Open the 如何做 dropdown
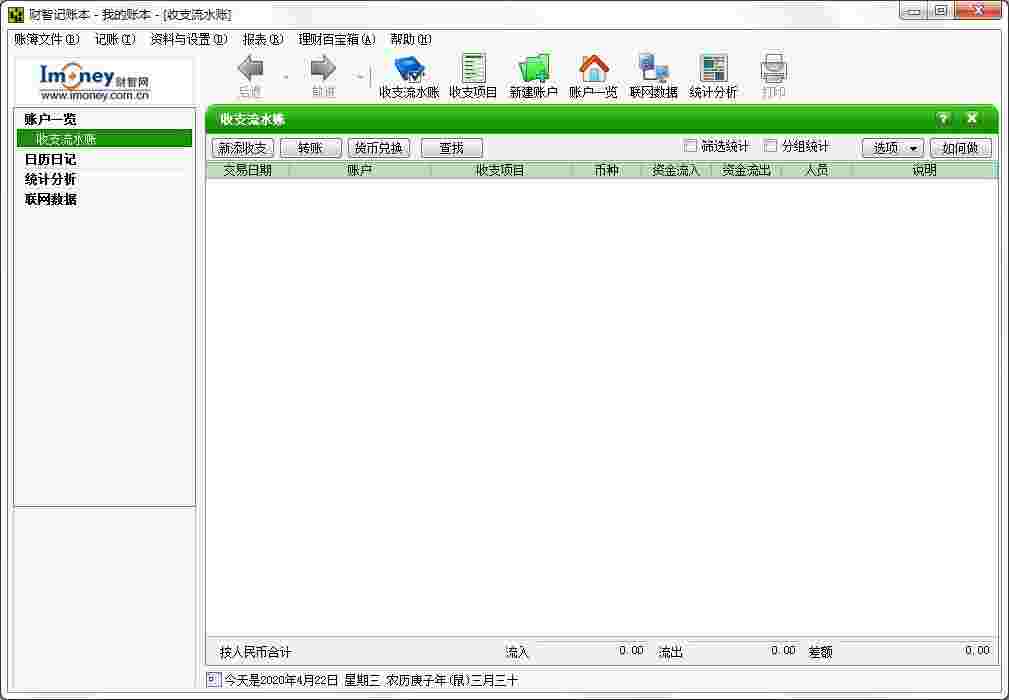The height and width of the screenshot is (700, 1009). point(960,147)
